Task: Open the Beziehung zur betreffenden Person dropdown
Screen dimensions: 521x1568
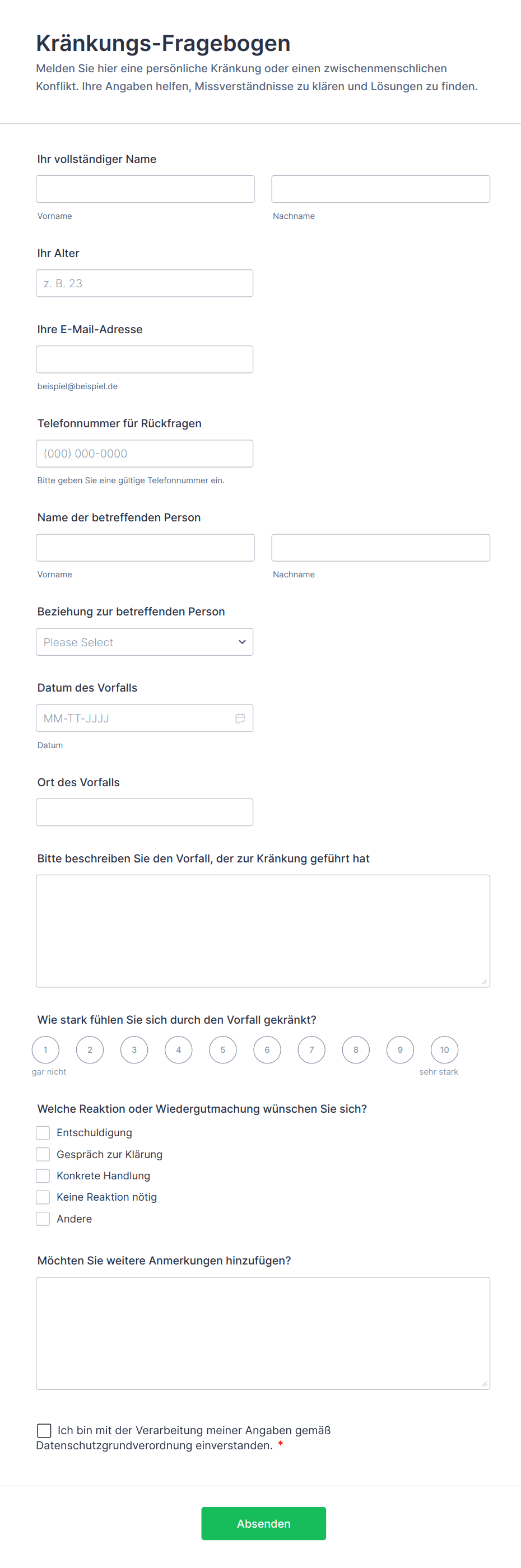Action: (x=144, y=642)
